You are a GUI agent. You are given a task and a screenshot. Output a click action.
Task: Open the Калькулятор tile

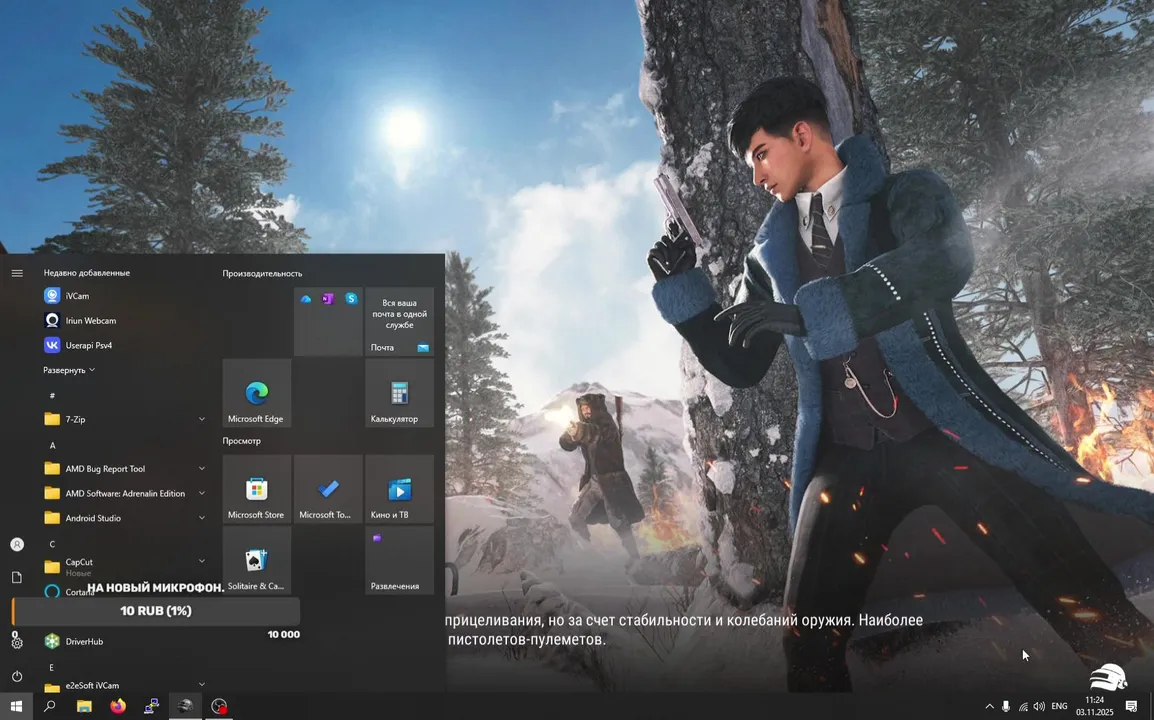400,393
